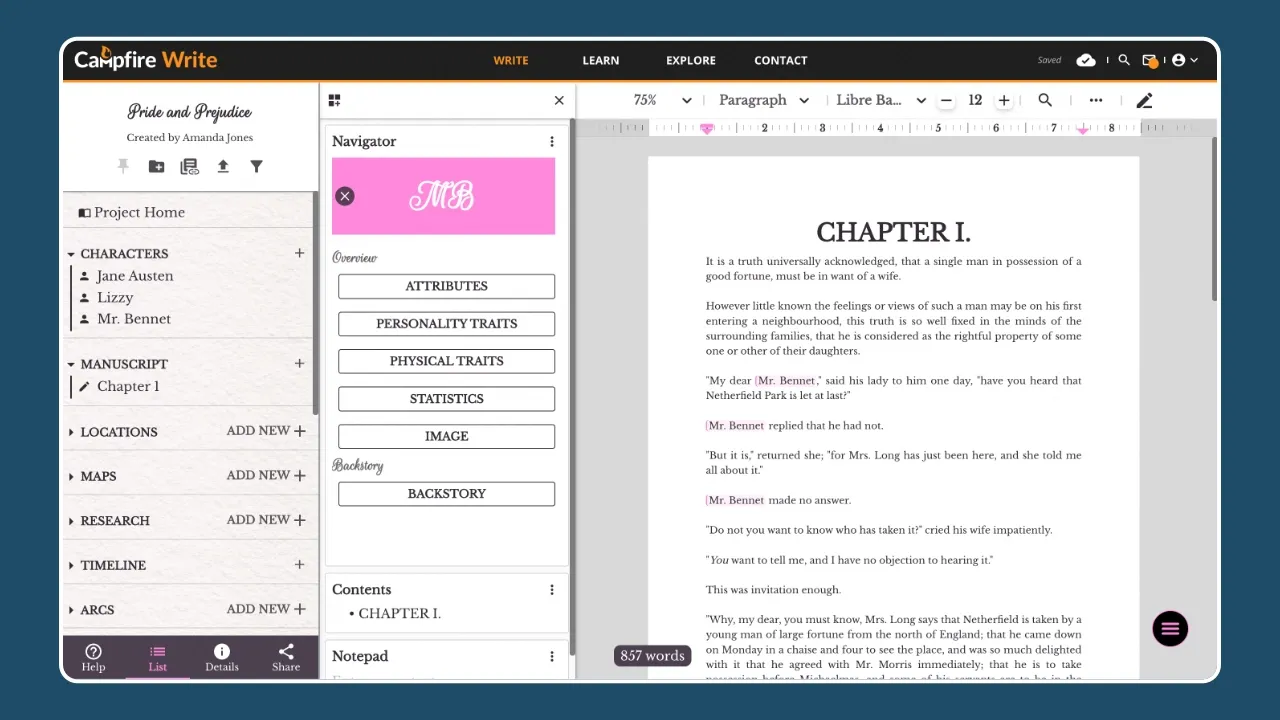The width and height of the screenshot is (1280, 720).
Task: Change zoom using the 75% dropdown
Action: 660,100
